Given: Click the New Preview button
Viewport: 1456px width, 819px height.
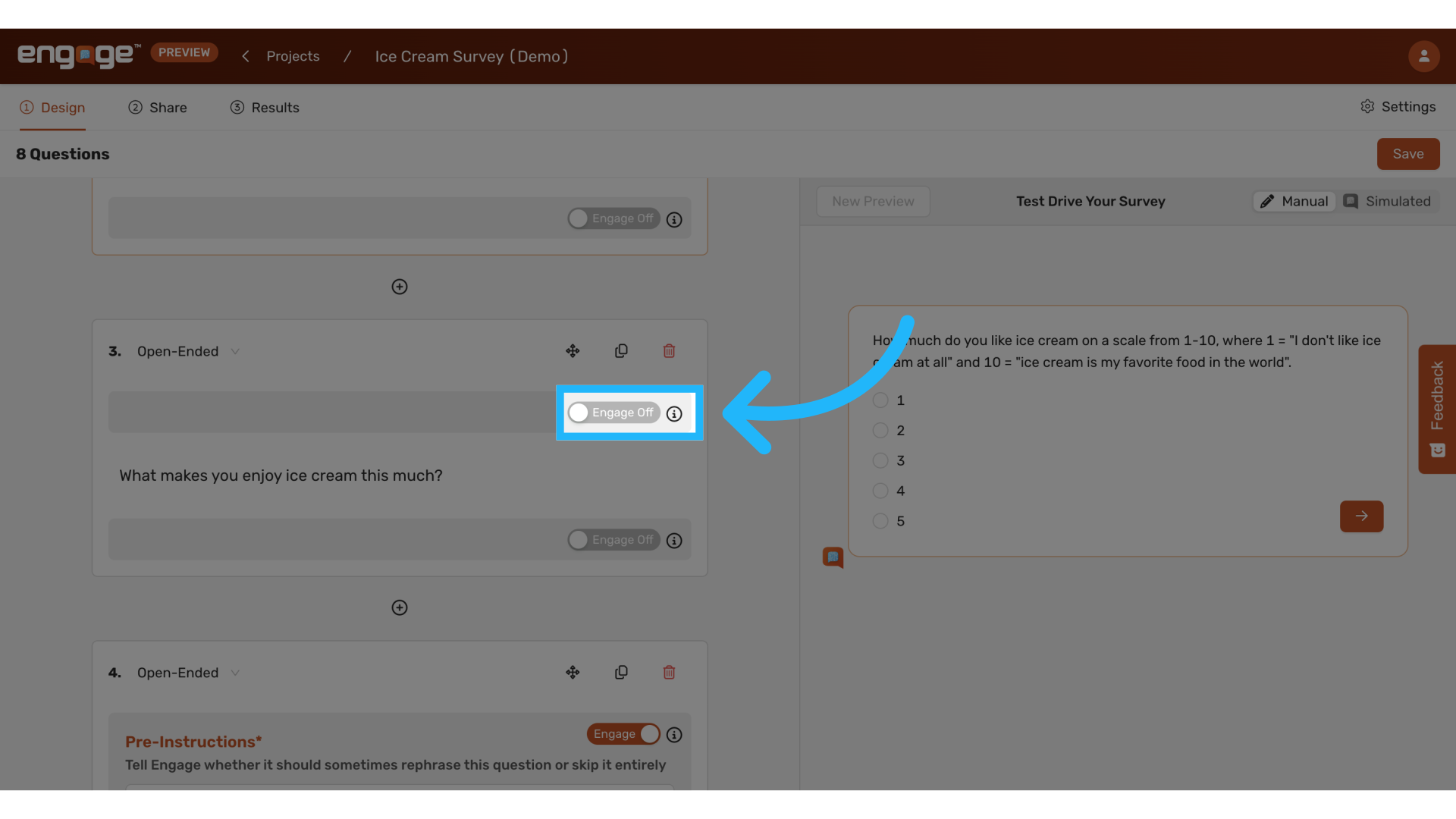Looking at the screenshot, I should coord(873,202).
